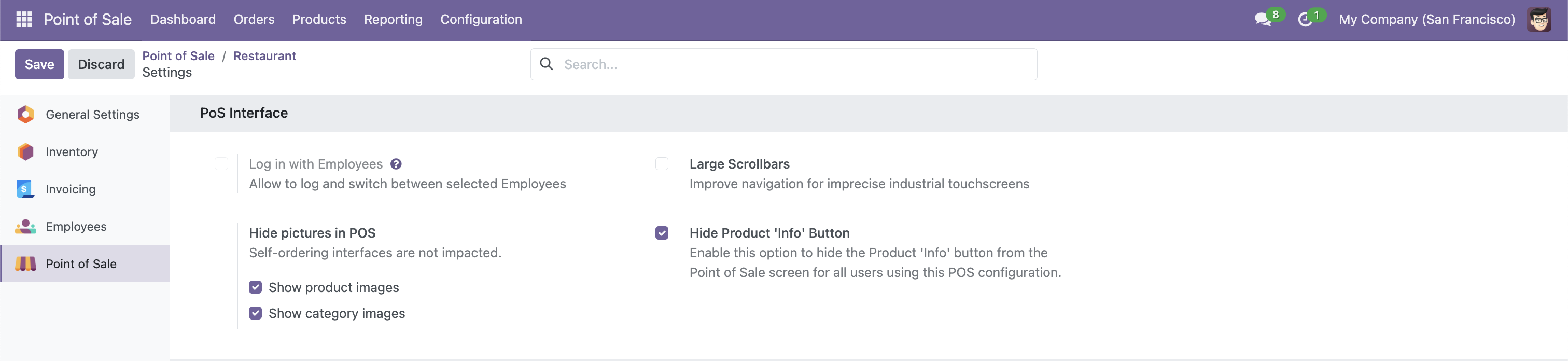1568x361 pixels.
Task: Click the search magnifier icon
Action: [x=547, y=64]
